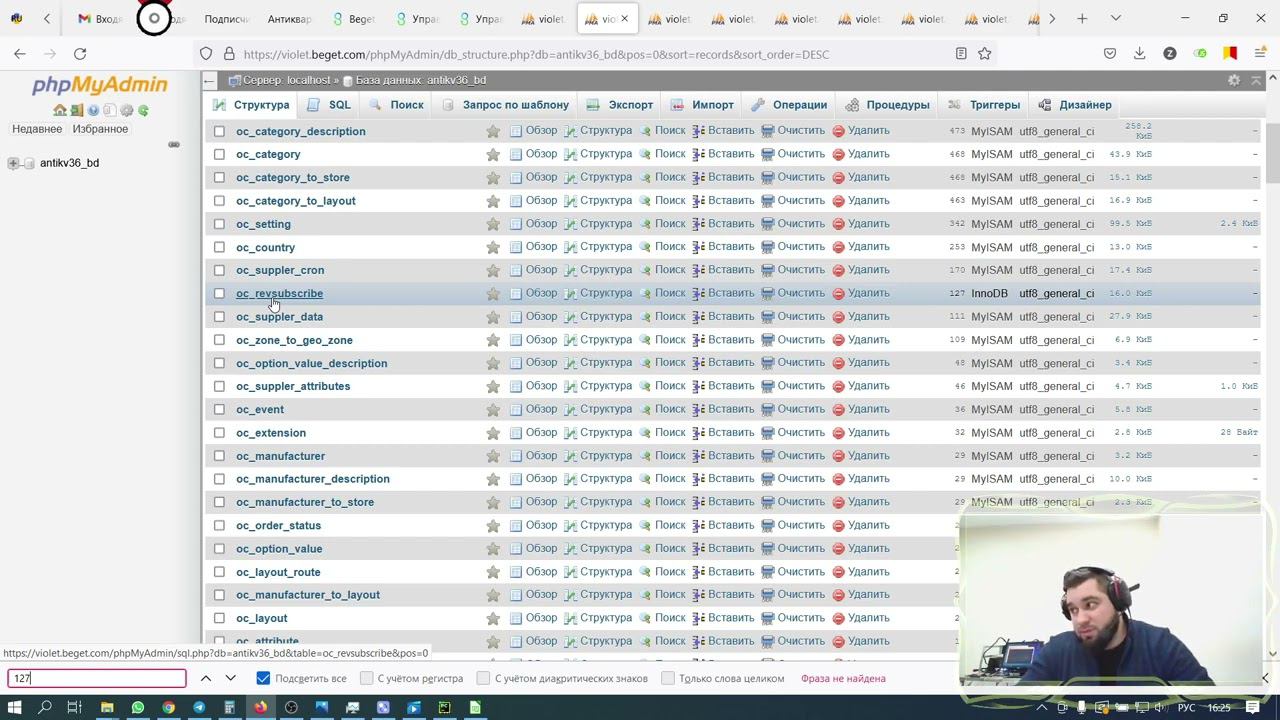Check the oc_category table checkbox
Viewport: 1280px width, 720px height.
click(x=219, y=154)
